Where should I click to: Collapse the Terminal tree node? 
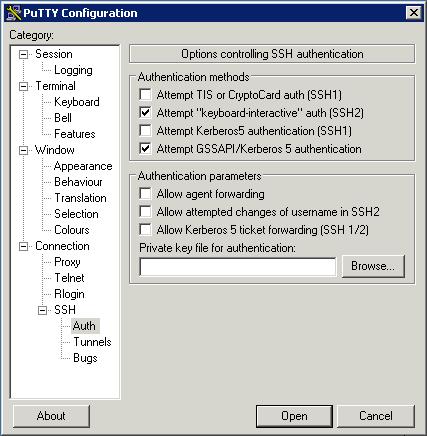tap(24, 86)
